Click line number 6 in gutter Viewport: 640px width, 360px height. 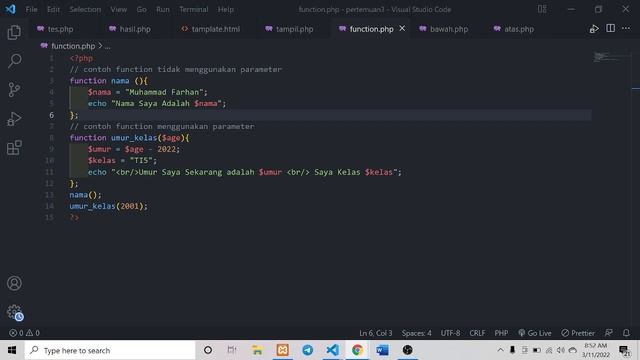pos(51,115)
